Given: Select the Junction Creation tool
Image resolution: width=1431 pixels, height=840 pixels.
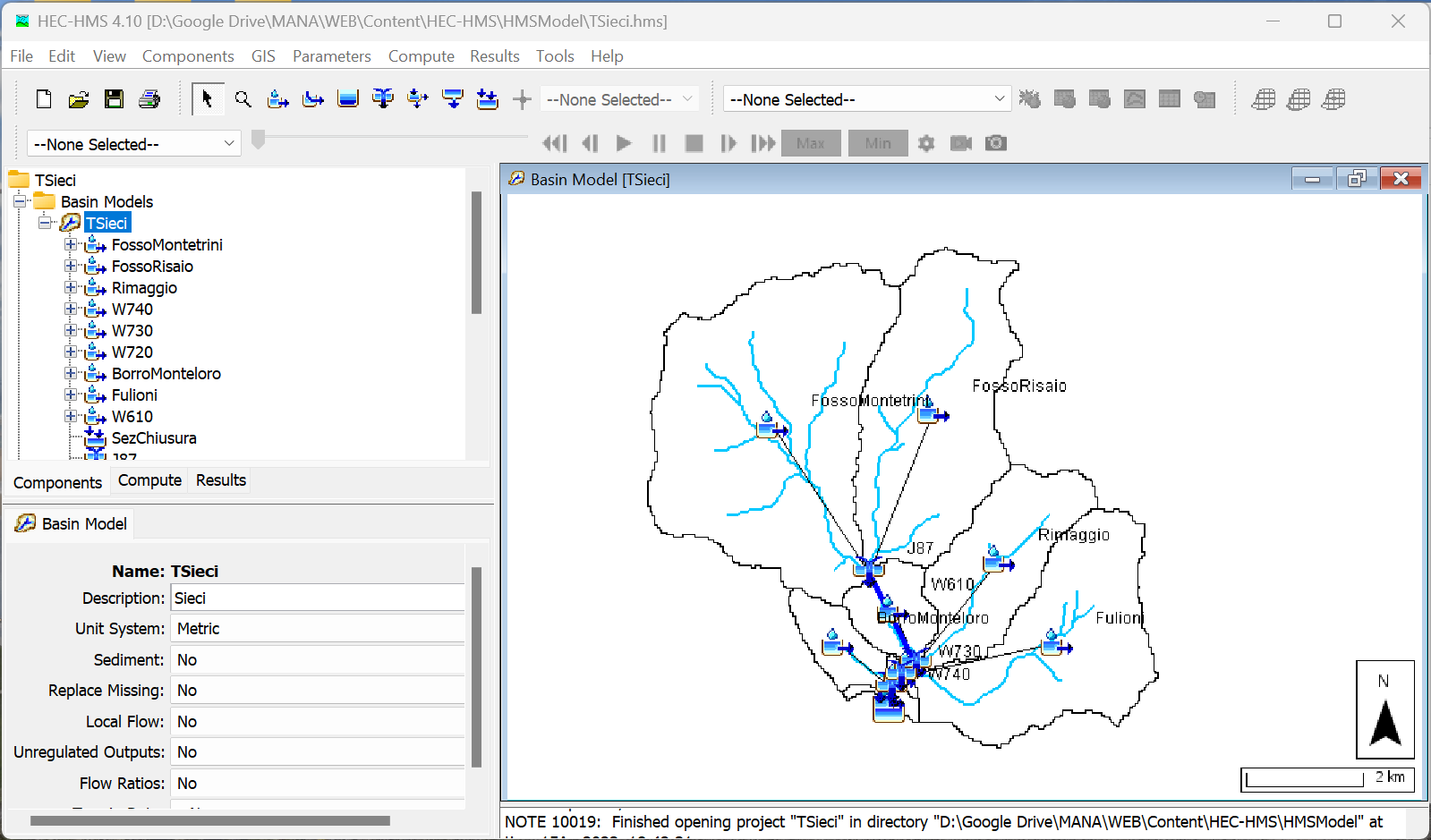Looking at the screenshot, I should pos(383,99).
